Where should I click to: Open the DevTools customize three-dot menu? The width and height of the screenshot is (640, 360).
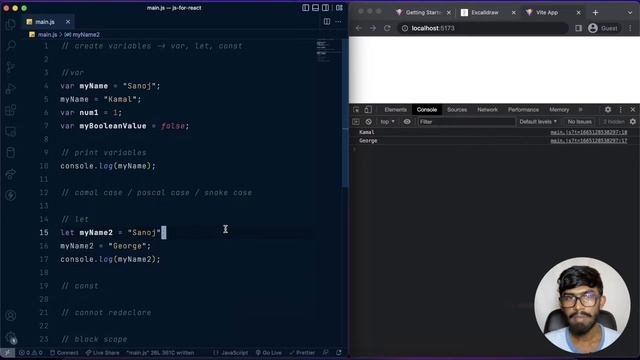tap(620, 109)
